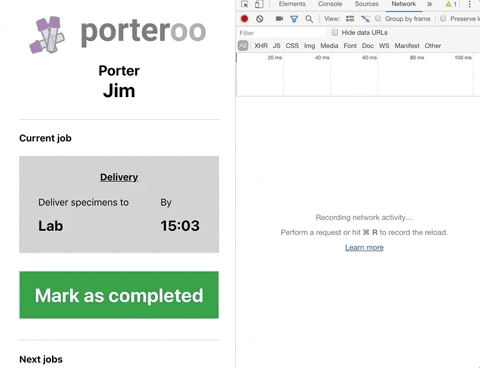Viewport: 480px width, 368px height.
Task: Open the Sources tab
Action: pos(367,4)
